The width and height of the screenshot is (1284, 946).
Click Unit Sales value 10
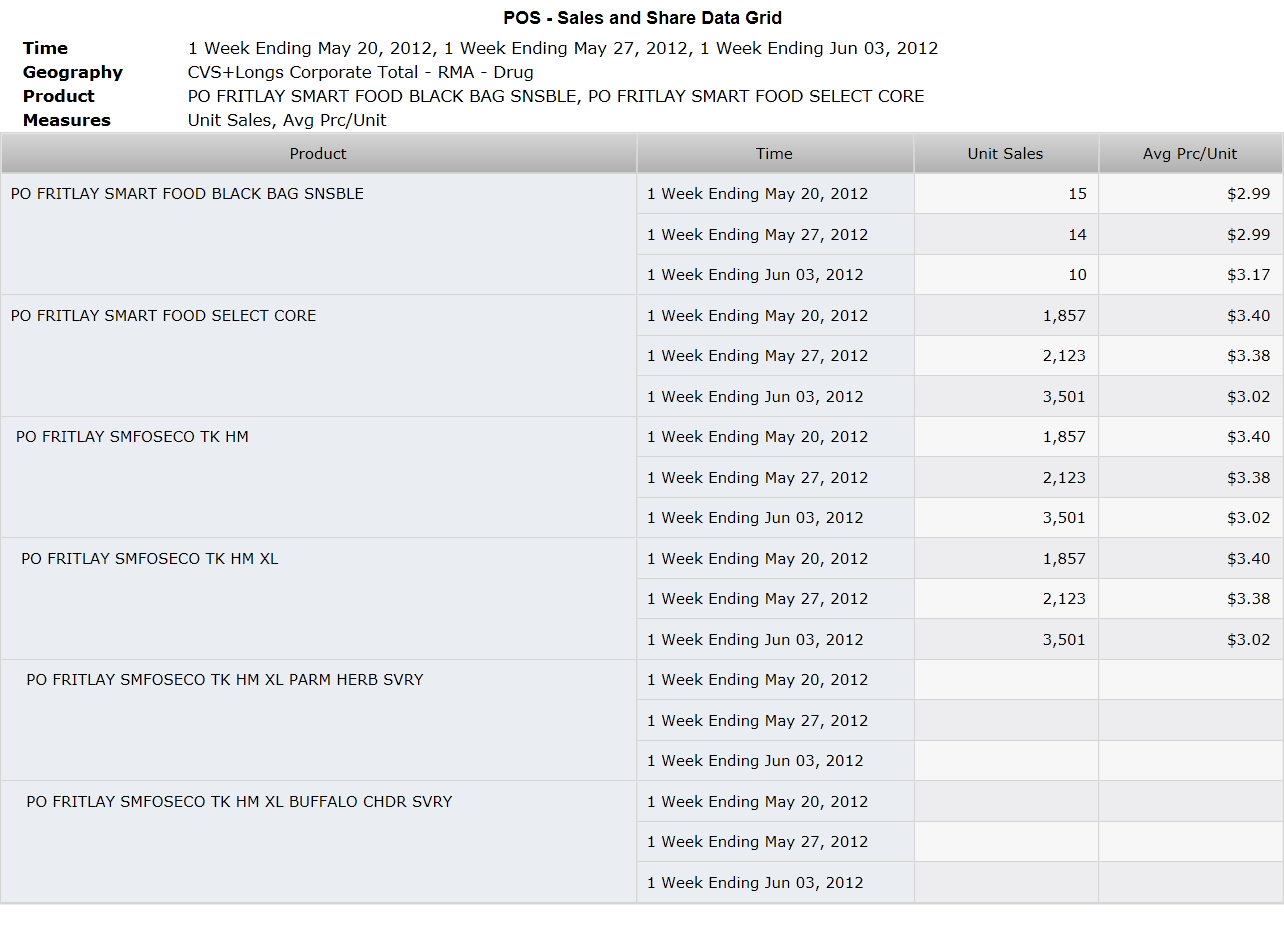coord(1006,275)
